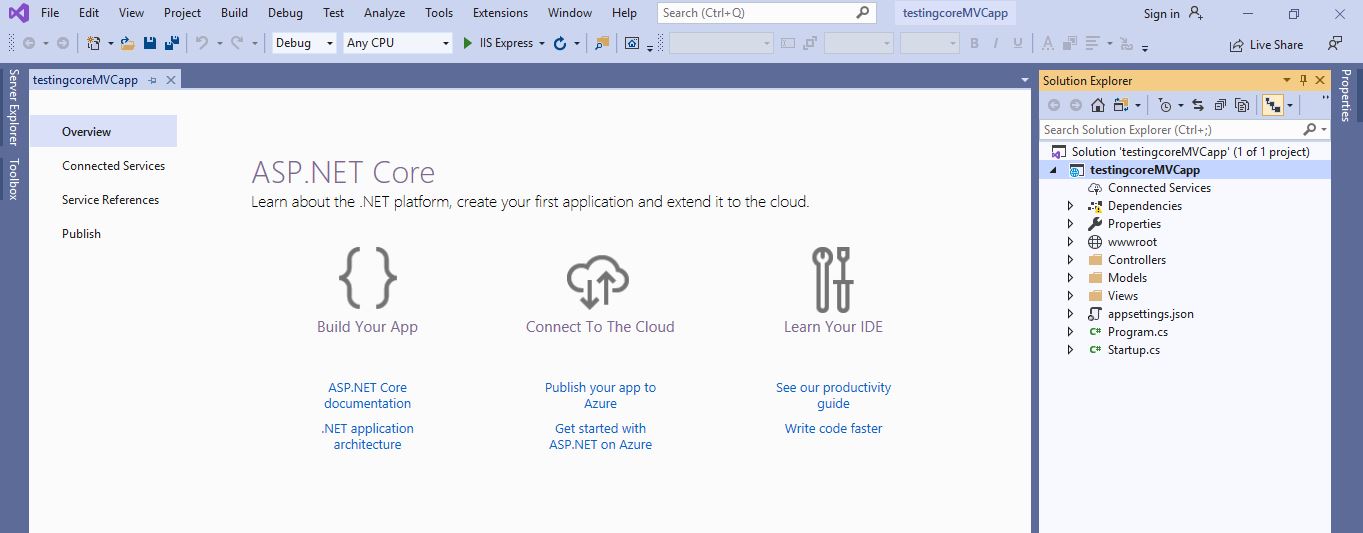The height and width of the screenshot is (533, 1363).
Task: Toggle the File Nesting button in Solution Explorer
Action: pos(1273,105)
